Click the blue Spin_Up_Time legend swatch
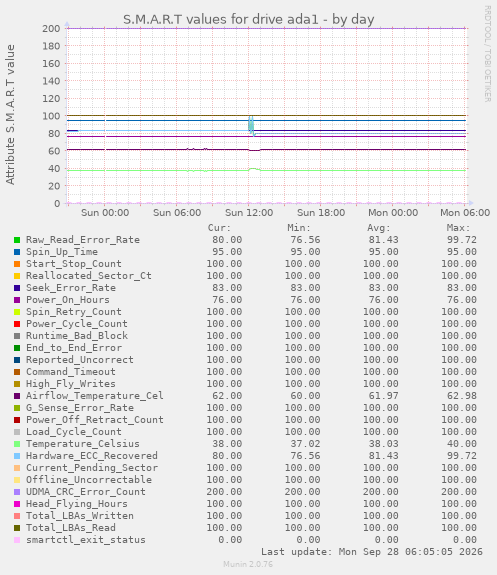The image size is (497, 575). click(17, 252)
